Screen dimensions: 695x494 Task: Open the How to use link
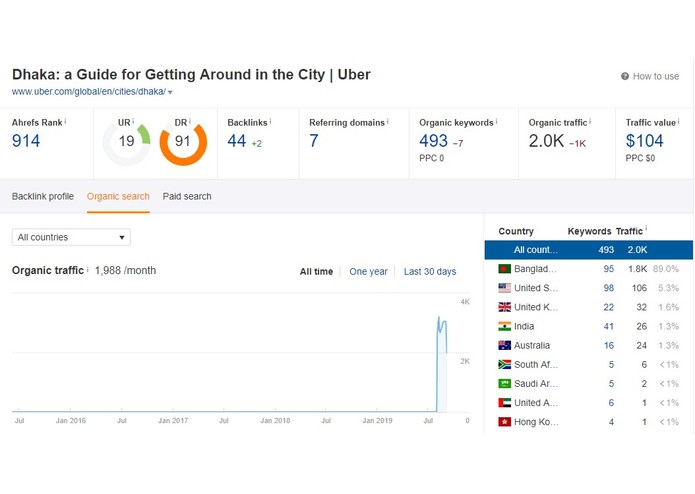pos(656,76)
